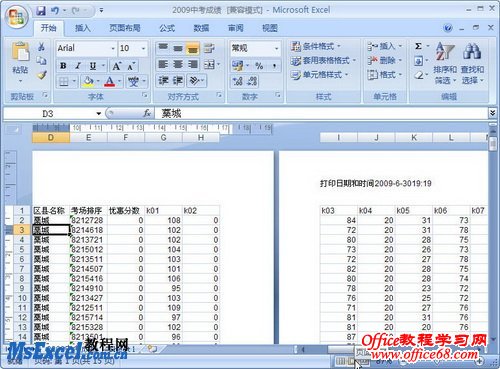Select row header 7

22,269
